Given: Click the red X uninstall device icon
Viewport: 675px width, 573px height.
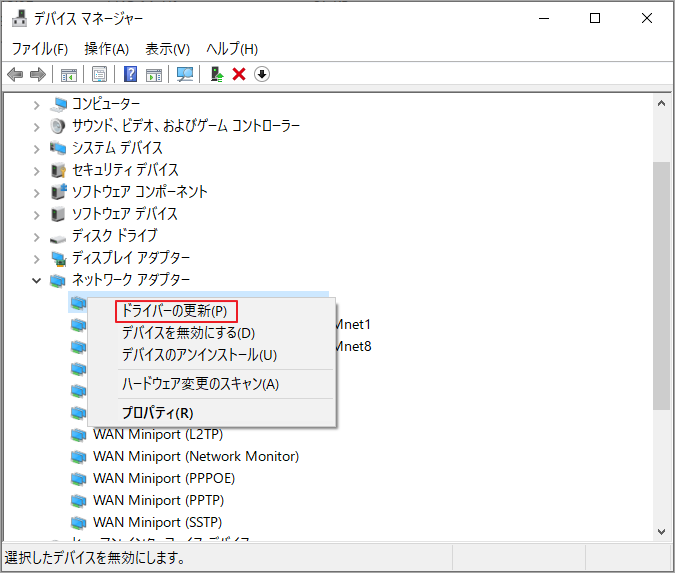Looking at the screenshot, I should (x=239, y=74).
